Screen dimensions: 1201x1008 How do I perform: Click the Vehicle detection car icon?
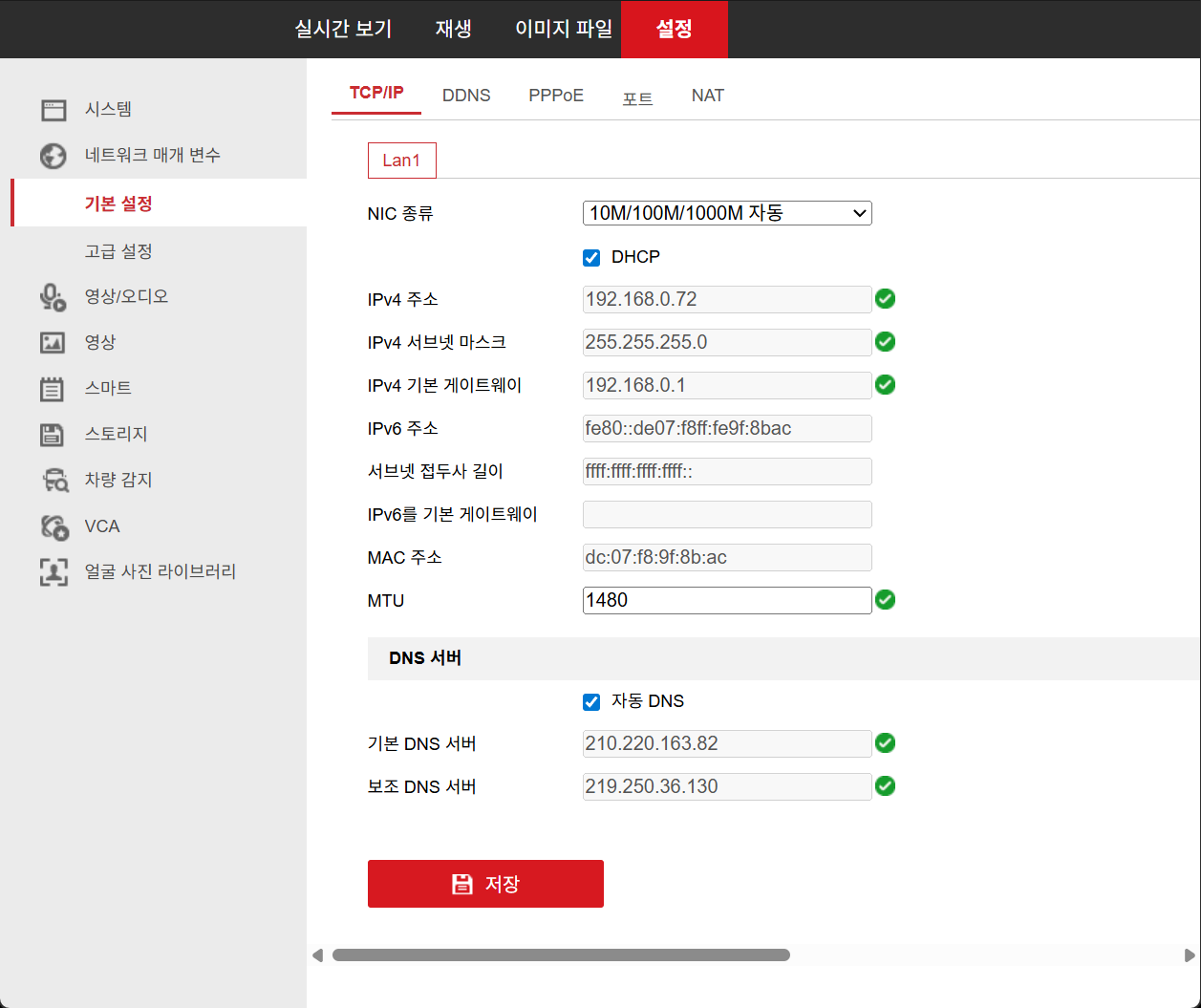pyautogui.click(x=55, y=481)
